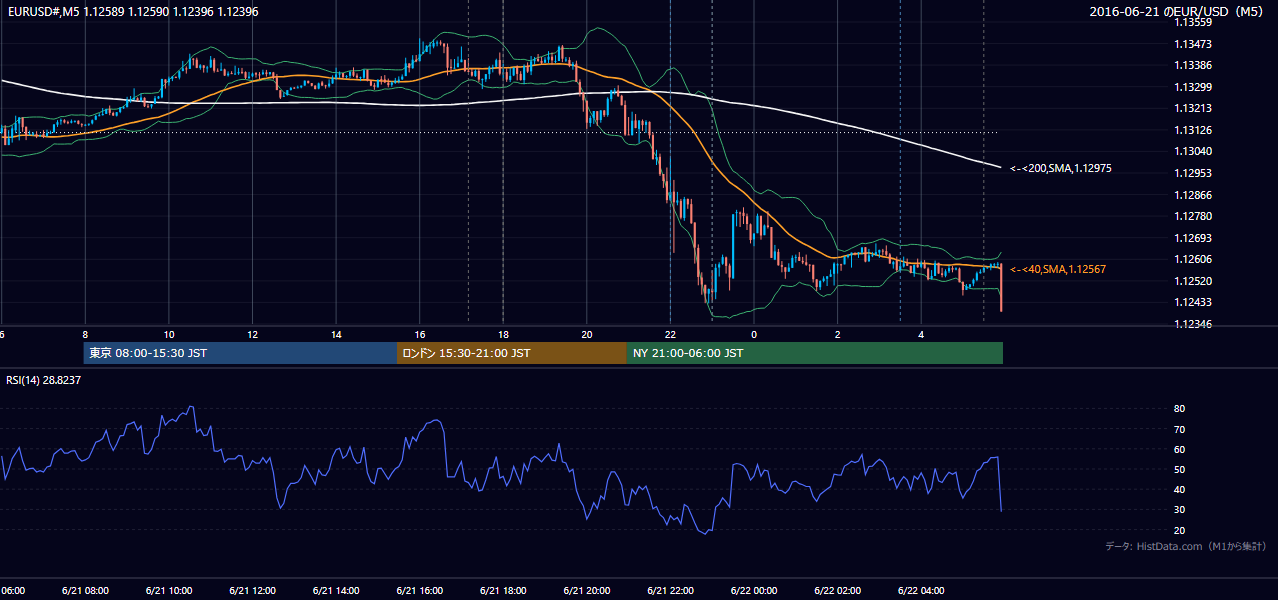Click the 6/21 10:00 bottom time label
Image resolution: width=1278 pixels, height=600 pixels.
tap(168, 590)
